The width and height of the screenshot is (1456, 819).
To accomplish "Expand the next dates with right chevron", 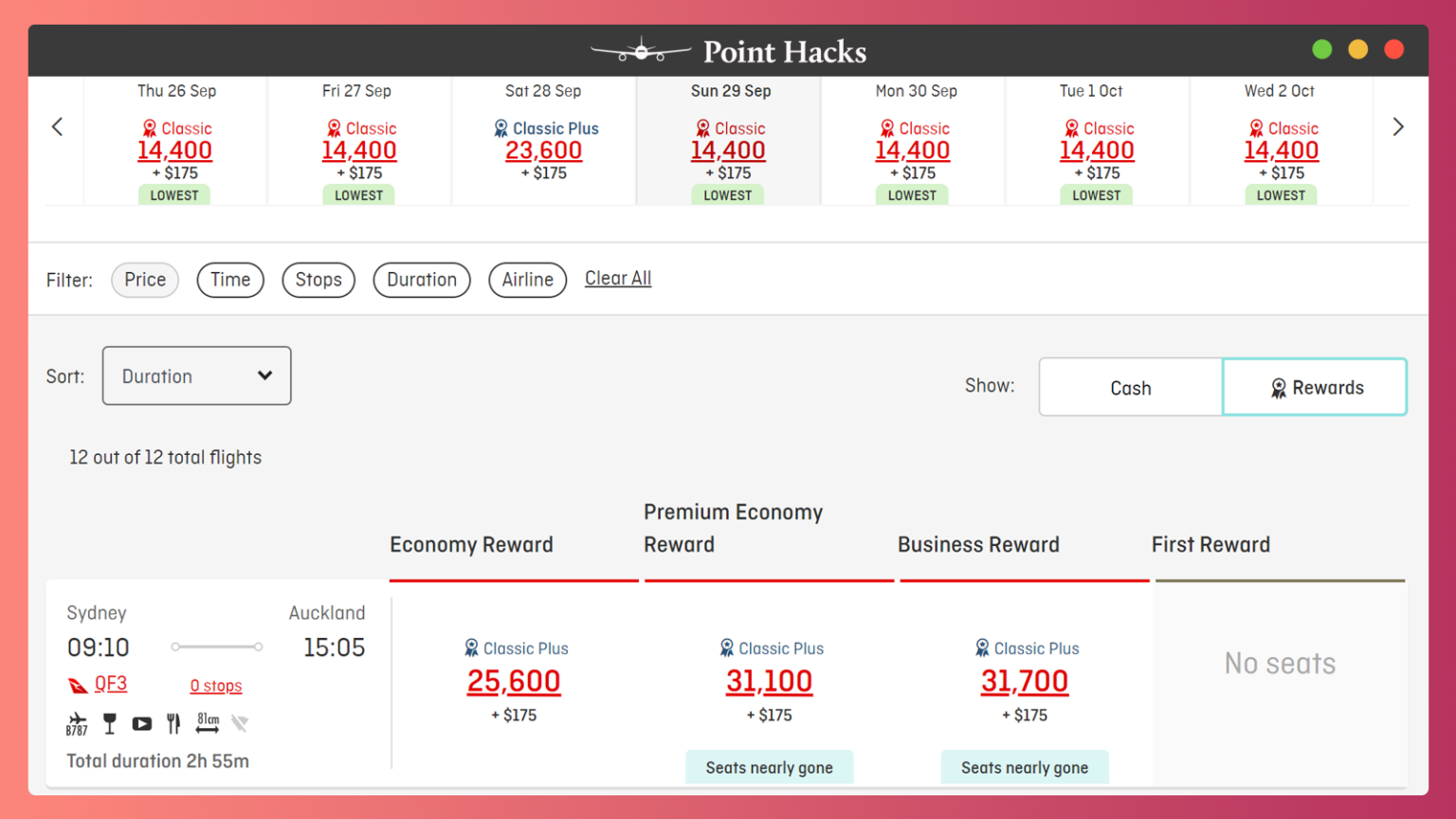I will pyautogui.click(x=1398, y=126).
